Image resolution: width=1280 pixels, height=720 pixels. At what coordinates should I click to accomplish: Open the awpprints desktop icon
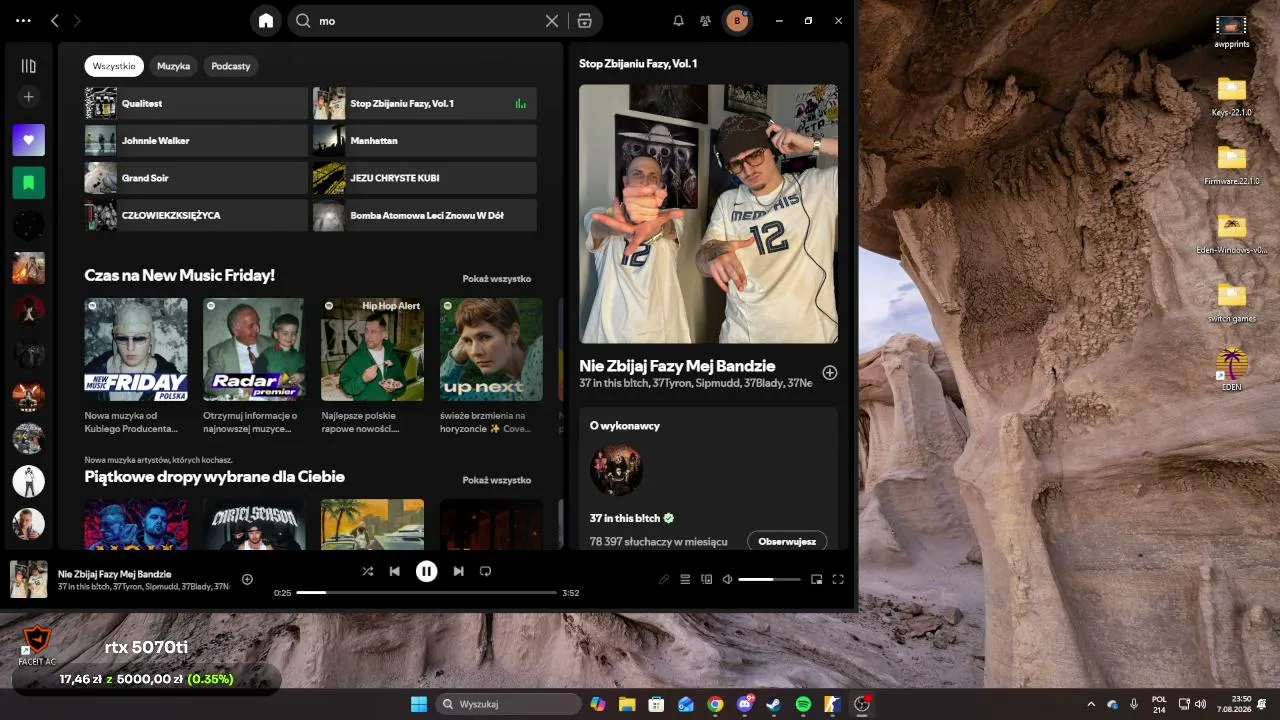[x=1232, y=31]
